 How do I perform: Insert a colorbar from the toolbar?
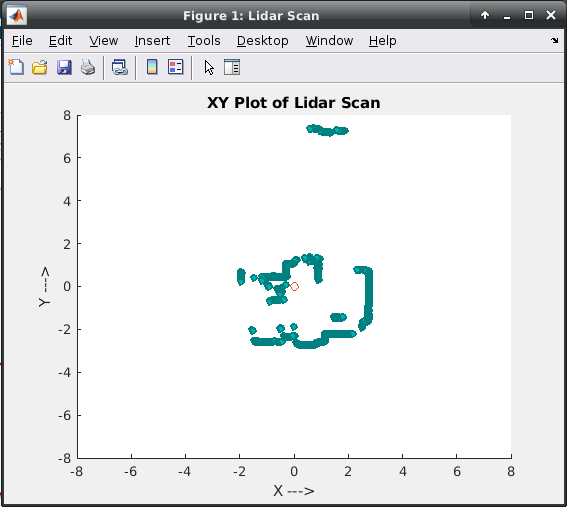click(152, 67)
